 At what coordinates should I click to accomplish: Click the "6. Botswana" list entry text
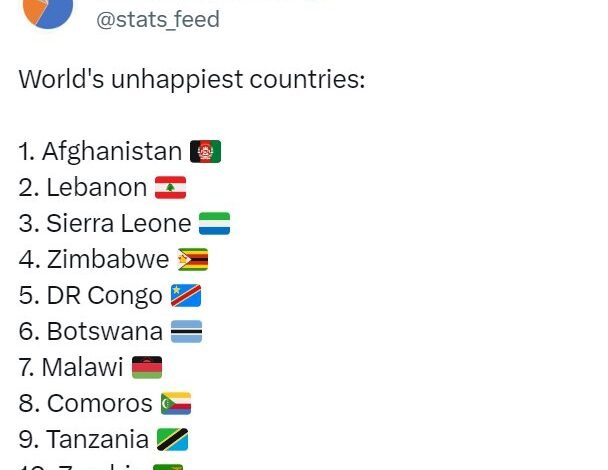[90, 331]
